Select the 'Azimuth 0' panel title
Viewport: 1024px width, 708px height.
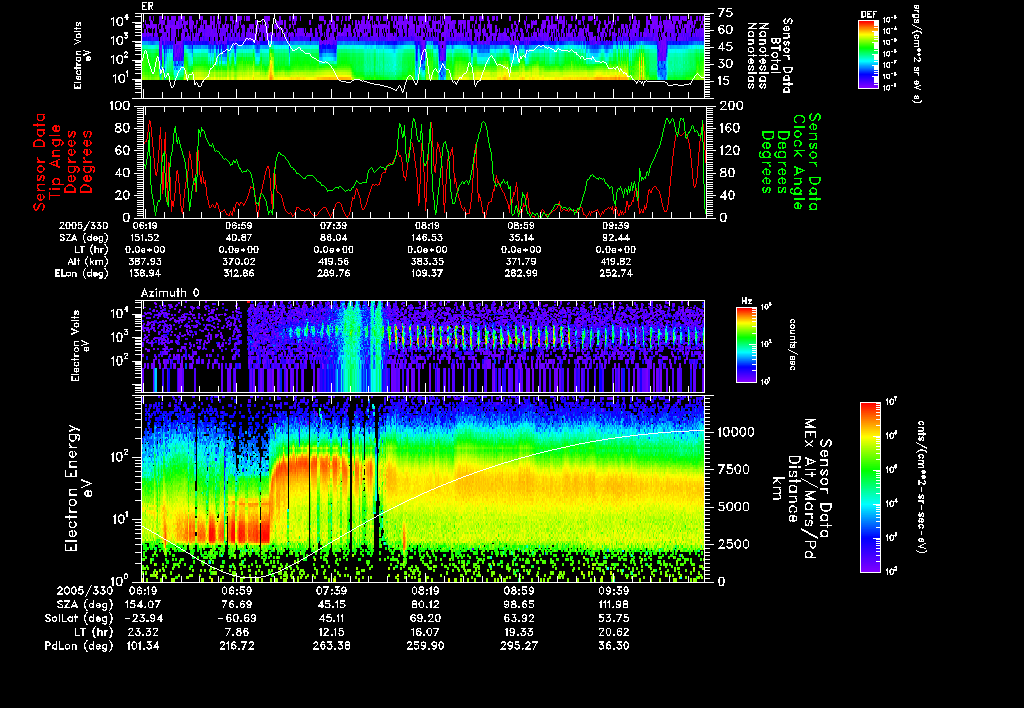(x=170, y=293)
